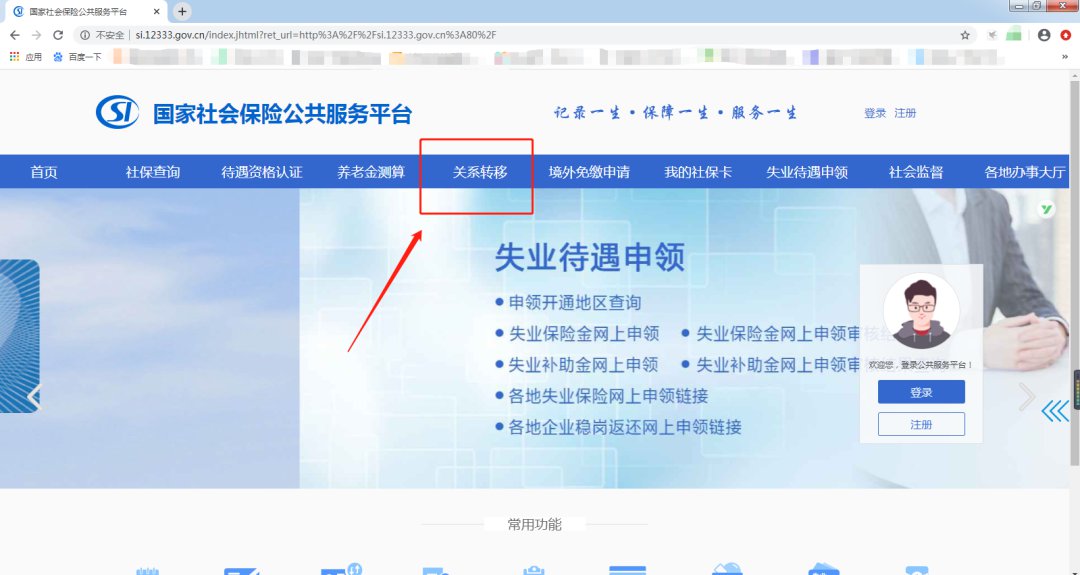Click the red update icon in toolbar
The height and width of the screenshot is (575, 1080).
[1066, 35]
